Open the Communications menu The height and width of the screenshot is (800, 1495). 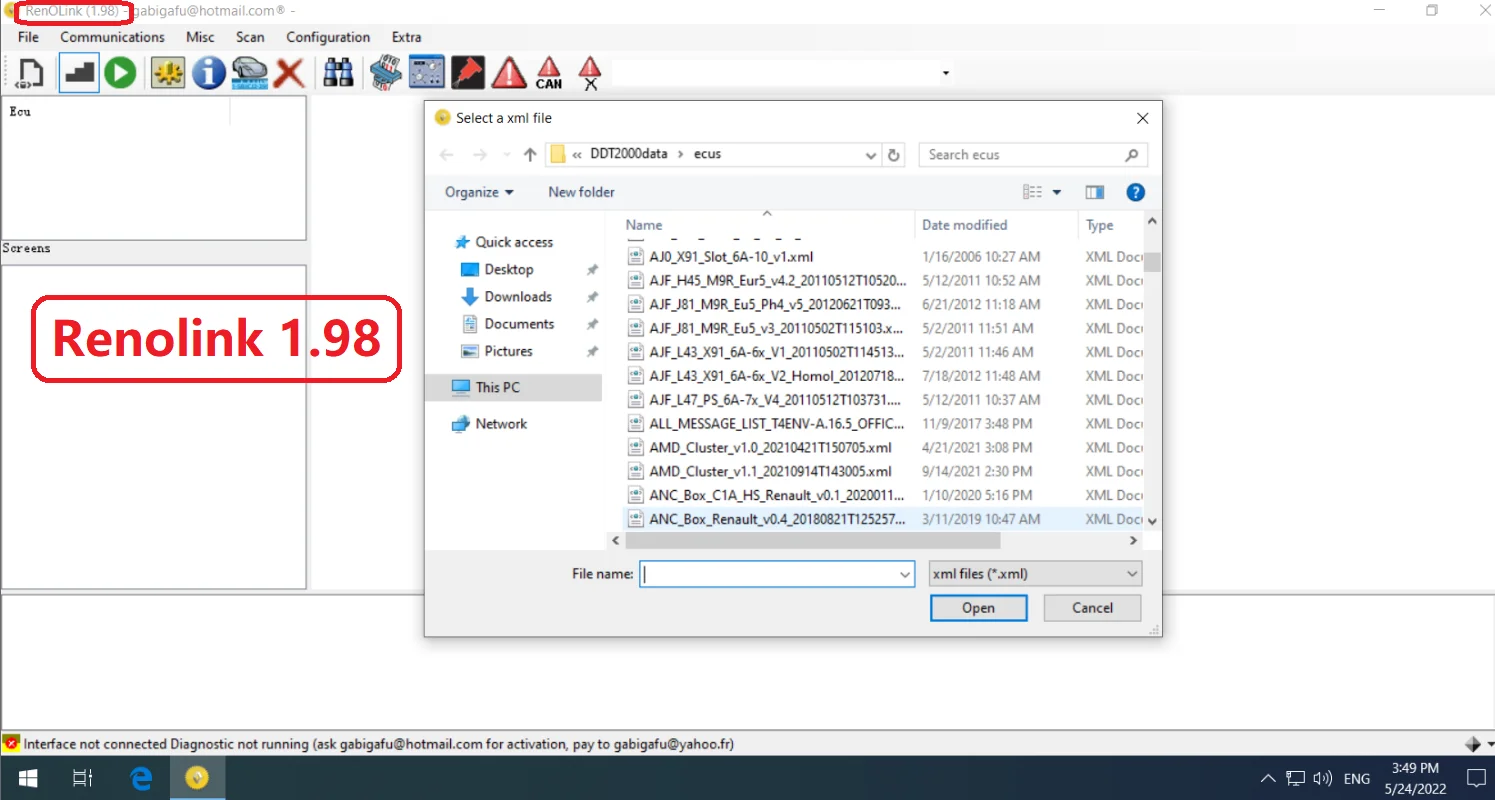112,37
